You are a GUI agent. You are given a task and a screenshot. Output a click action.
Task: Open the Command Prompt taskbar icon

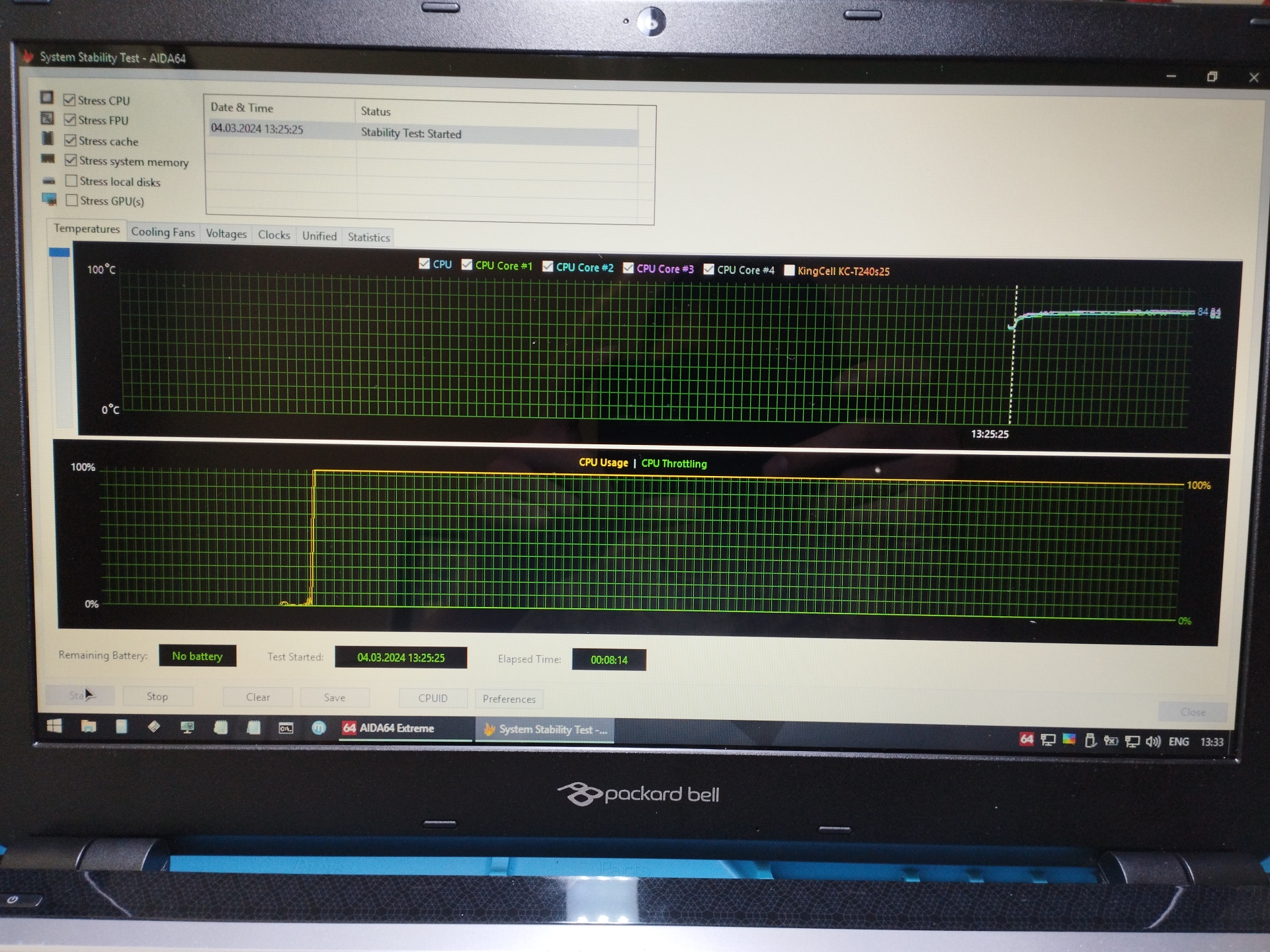point(286,728)
